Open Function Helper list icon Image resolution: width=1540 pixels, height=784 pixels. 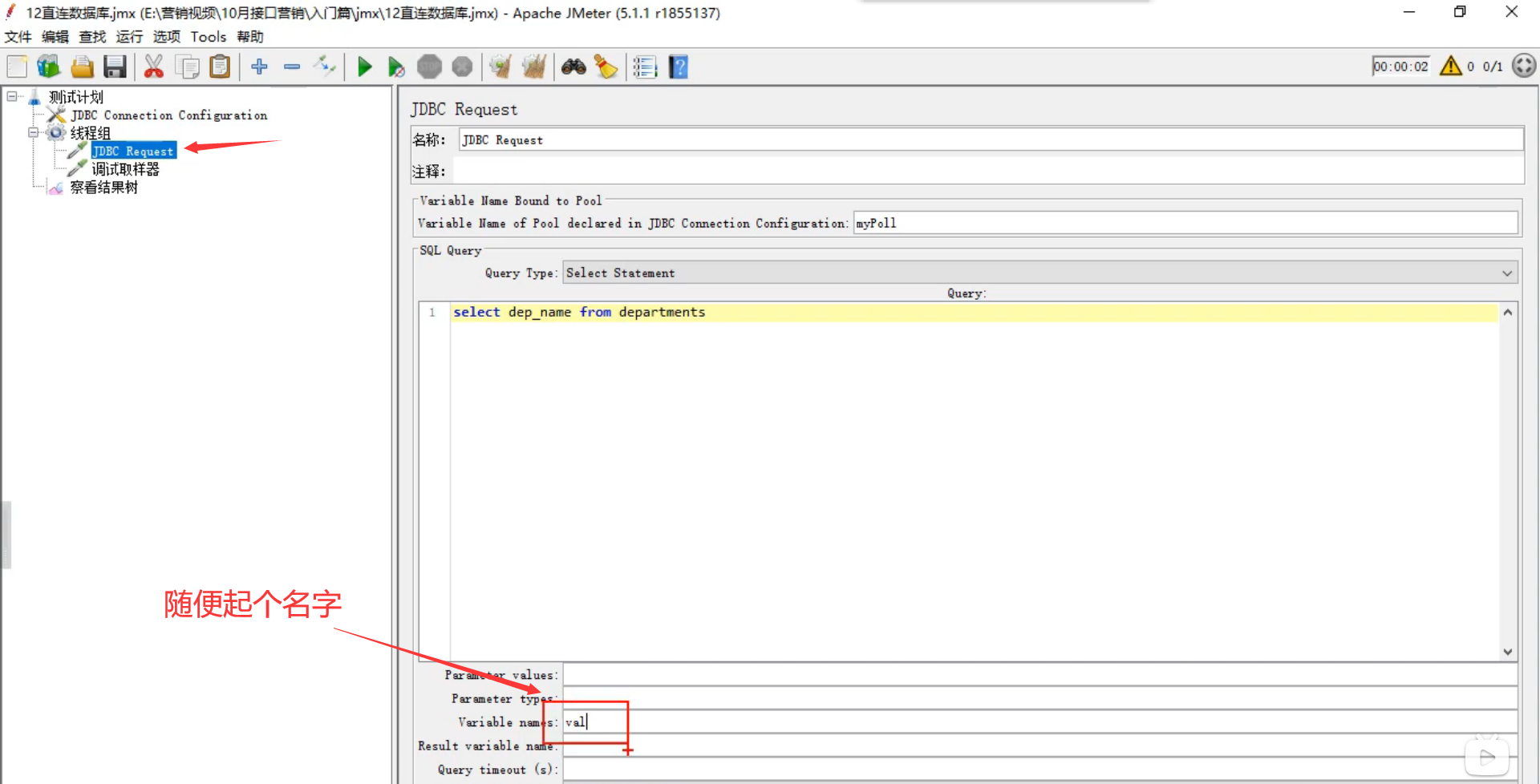pyautogui.click(x=645, y=67)
